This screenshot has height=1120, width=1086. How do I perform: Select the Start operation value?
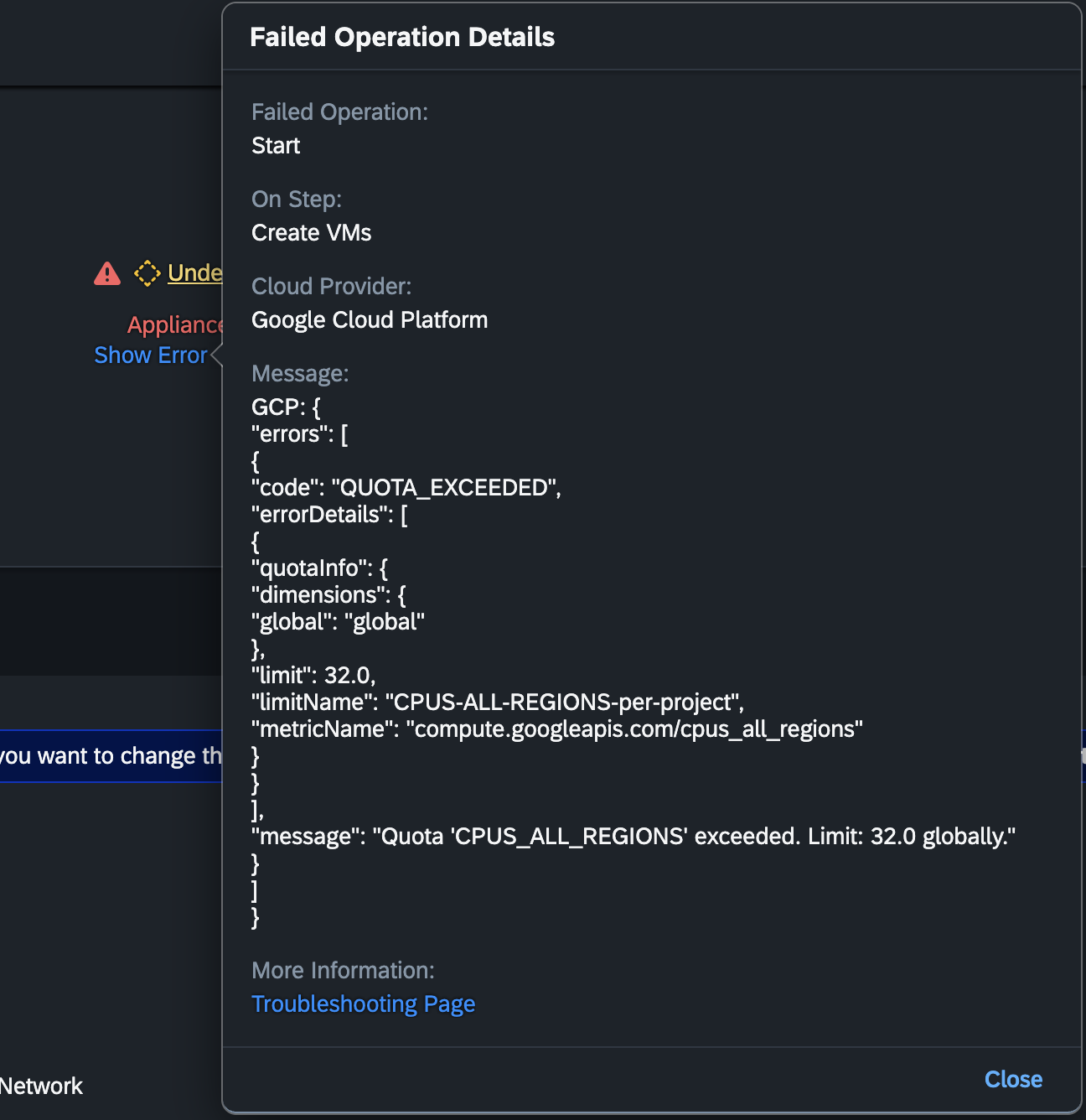(x=275, y=145)
